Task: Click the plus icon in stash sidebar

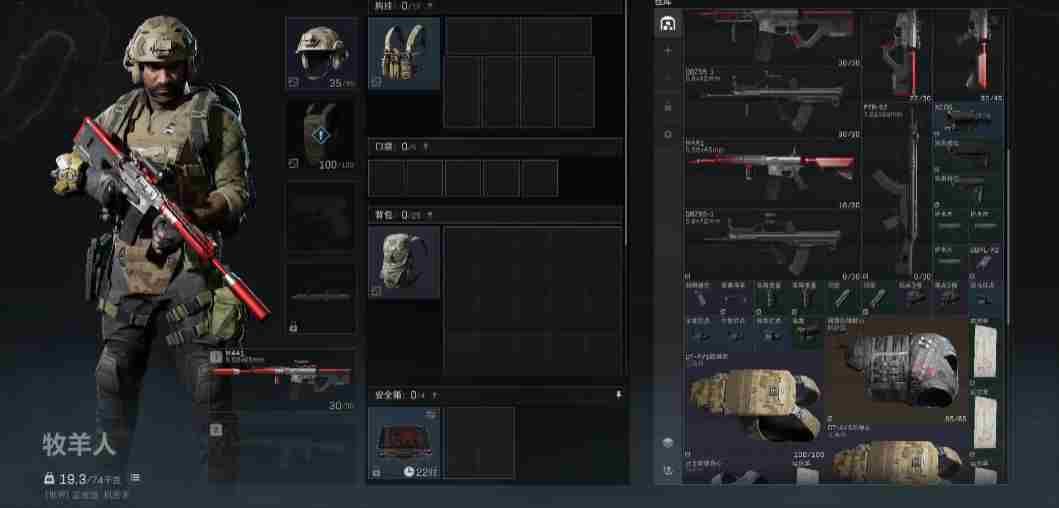Action: (668, 51)
